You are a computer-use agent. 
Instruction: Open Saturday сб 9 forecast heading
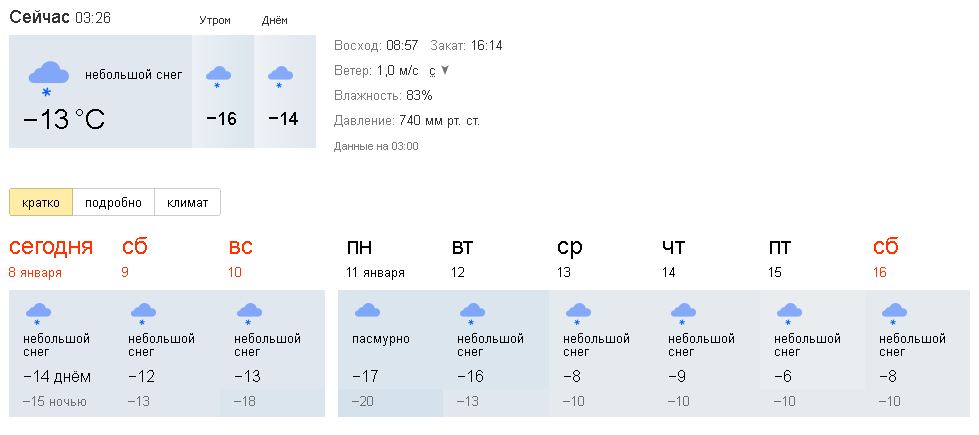point(135,247)
